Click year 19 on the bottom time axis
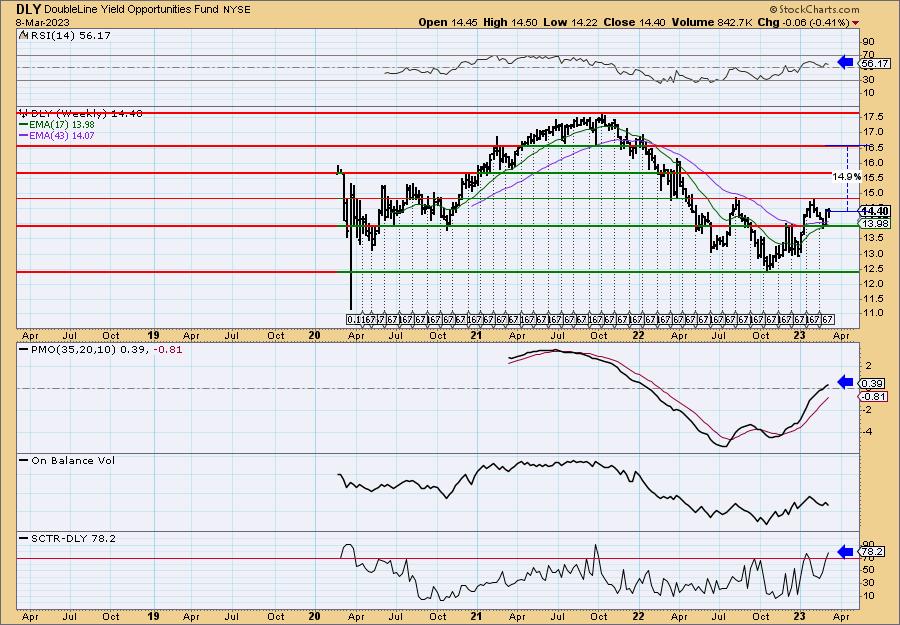This screenshot has width=900, height=625. click(x=153, y=616)
